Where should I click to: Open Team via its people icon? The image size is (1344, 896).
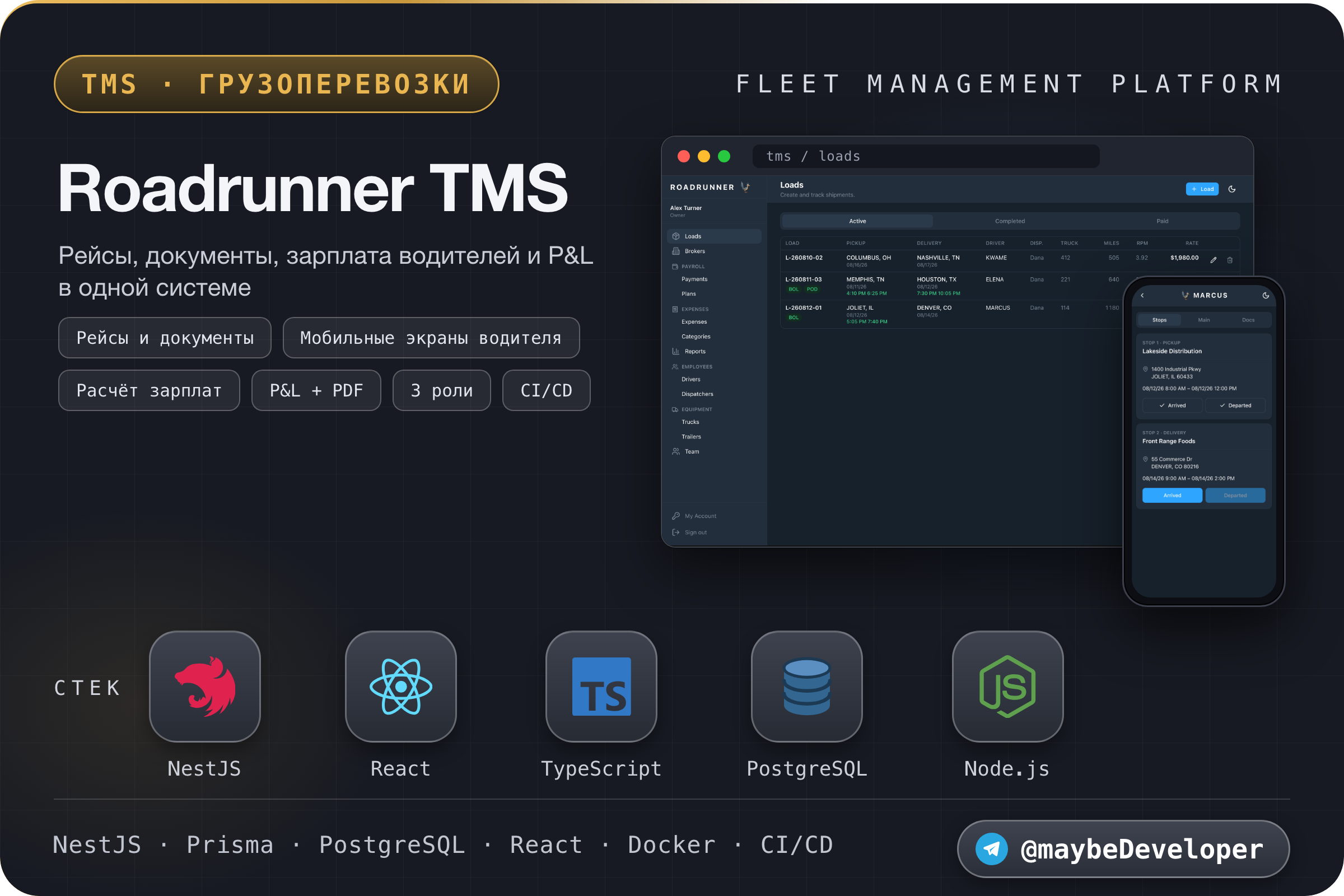(x=676, y=451)
